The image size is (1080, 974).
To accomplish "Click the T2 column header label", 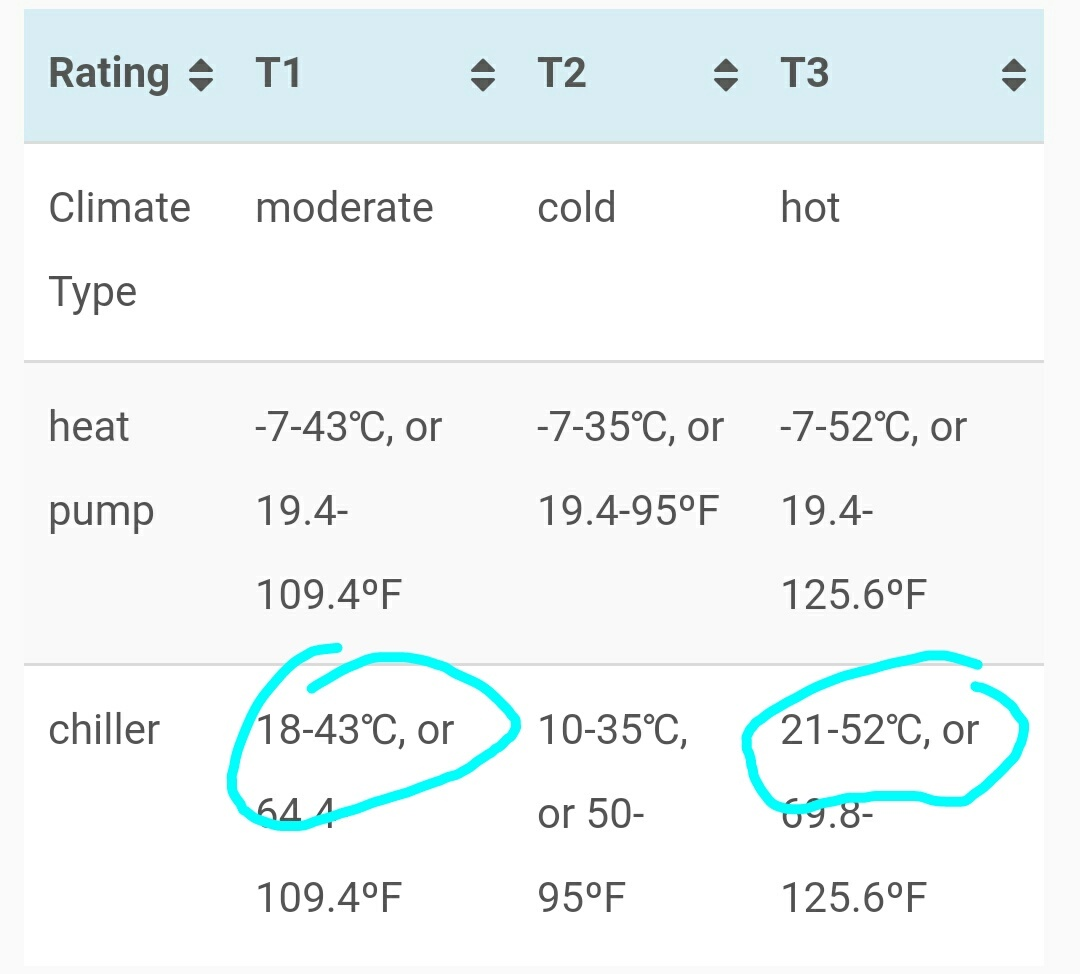I will click(562, 72).
